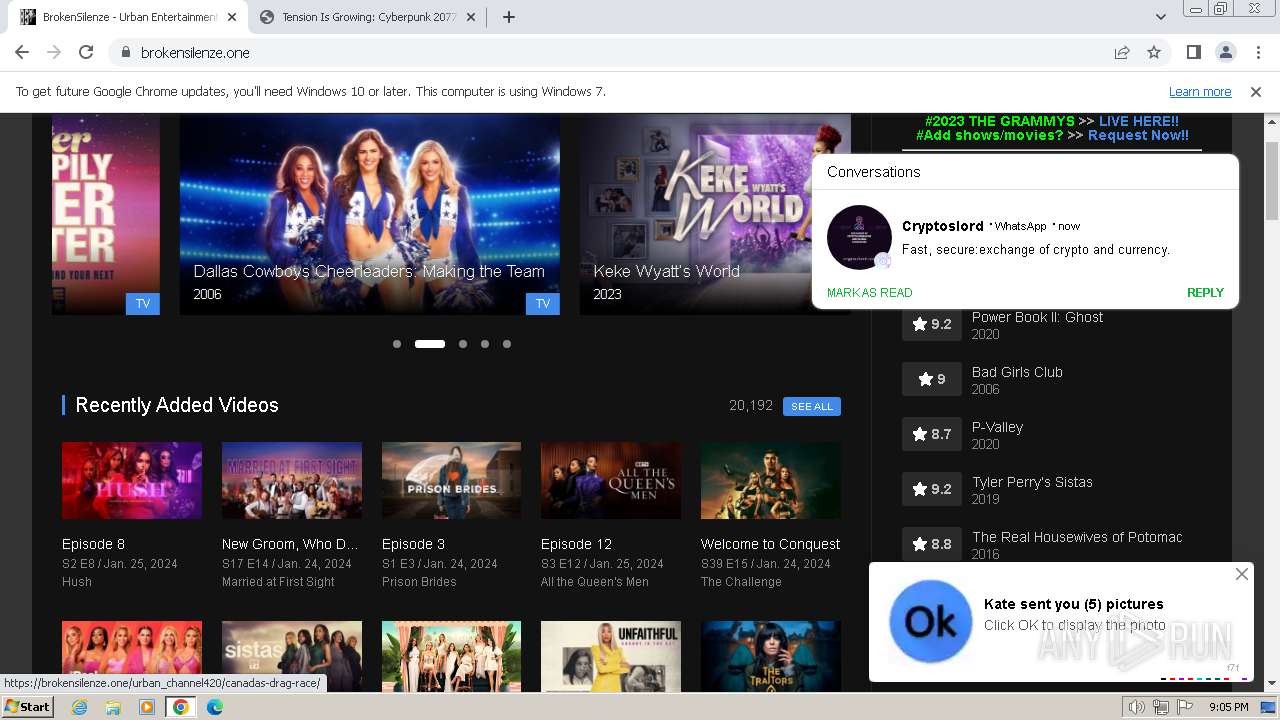The width and height of the screenshot is (1280, 720).
Task: Click the Learn more link
Action: 1200,91
